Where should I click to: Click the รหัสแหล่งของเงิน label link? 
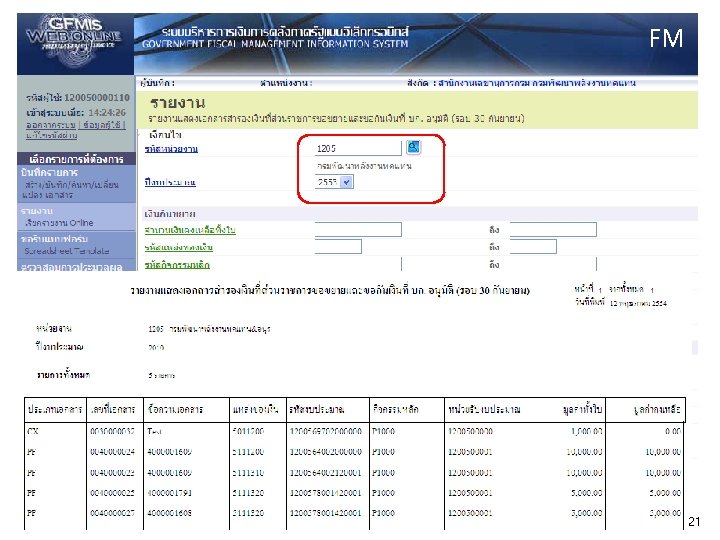(x=179, y=247)
